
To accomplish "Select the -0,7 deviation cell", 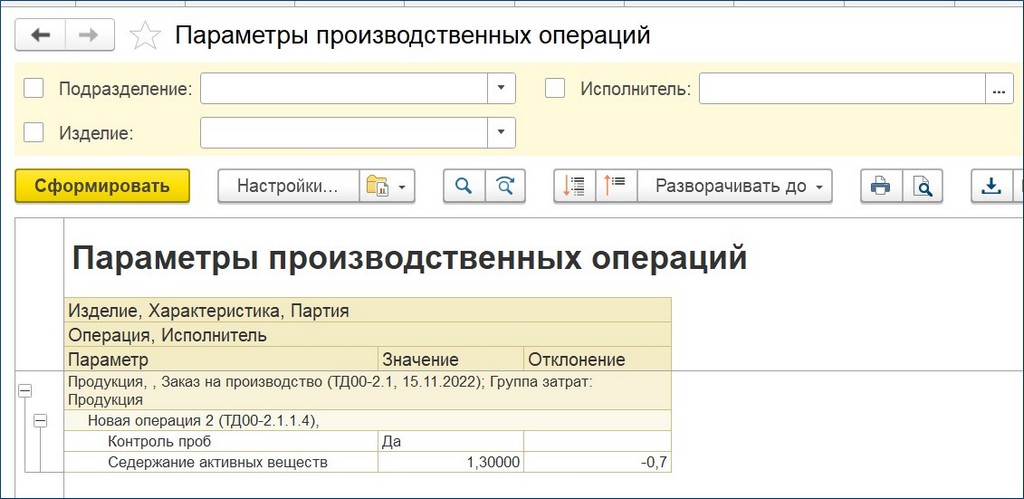I will point(598,462).
